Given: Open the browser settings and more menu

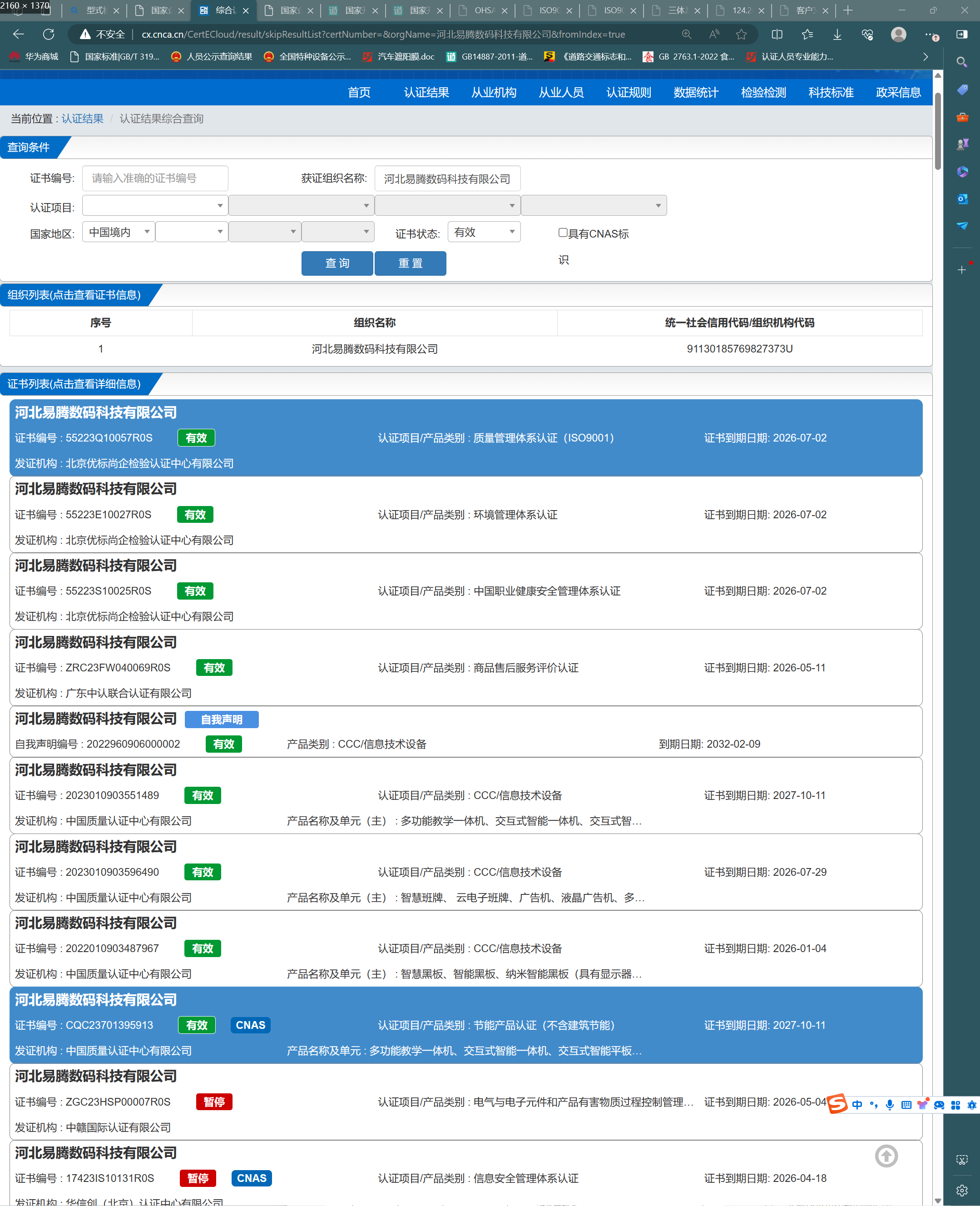Looking at the screenshot, I should (931, 35).
